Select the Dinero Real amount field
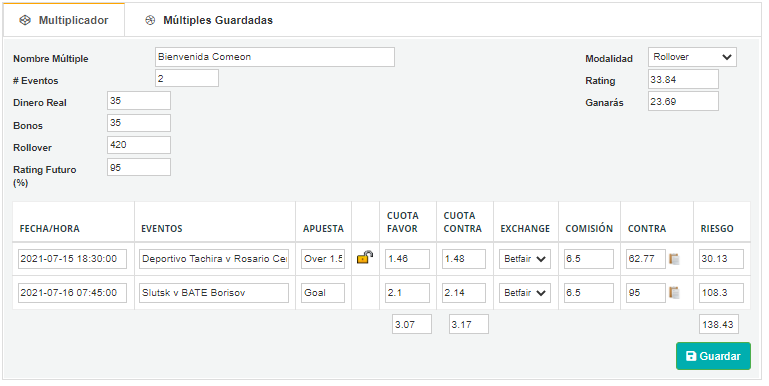 click(139, 101)
